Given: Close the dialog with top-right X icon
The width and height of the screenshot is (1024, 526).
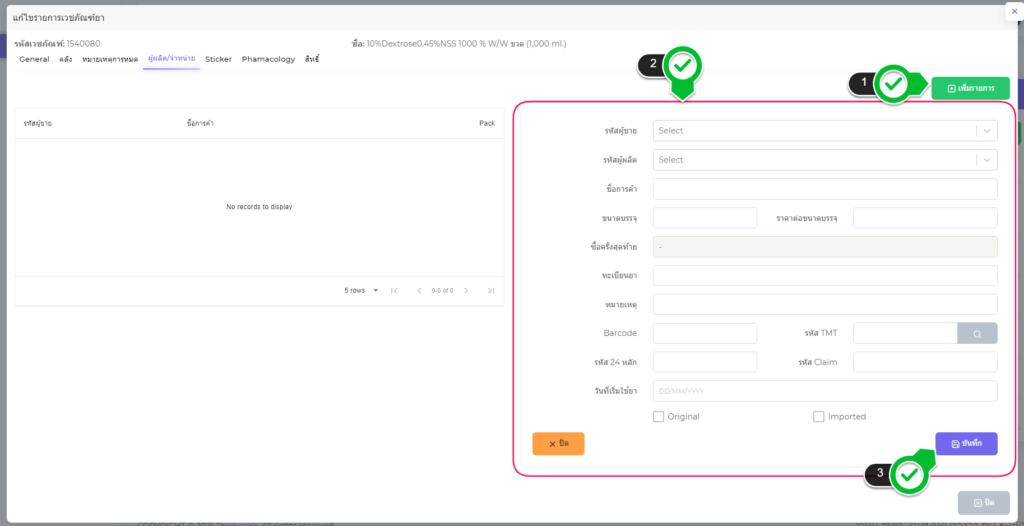Looking at the screenshot, I should (1012, 11).
